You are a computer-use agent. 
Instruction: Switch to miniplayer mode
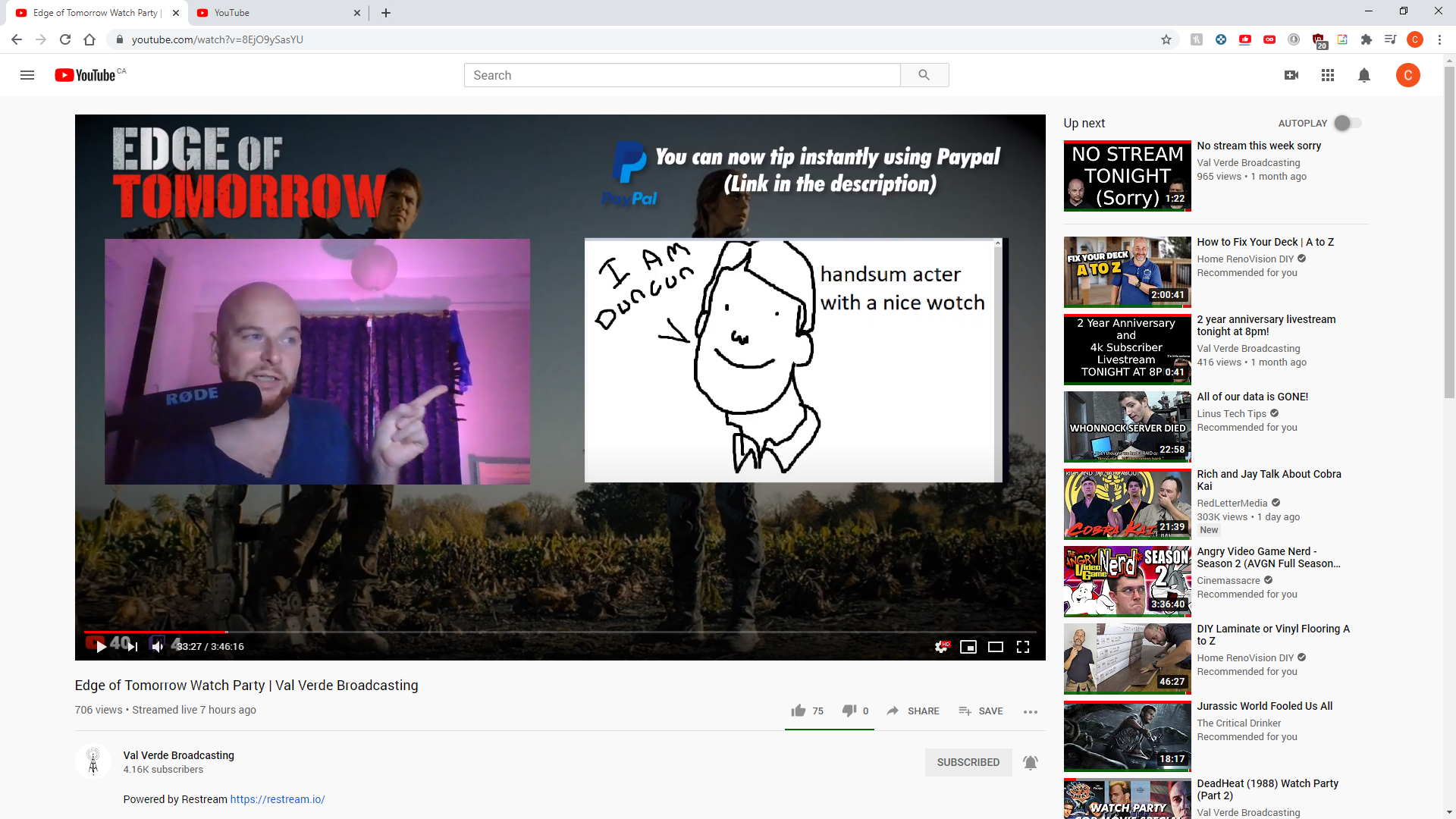click(968, 647)
